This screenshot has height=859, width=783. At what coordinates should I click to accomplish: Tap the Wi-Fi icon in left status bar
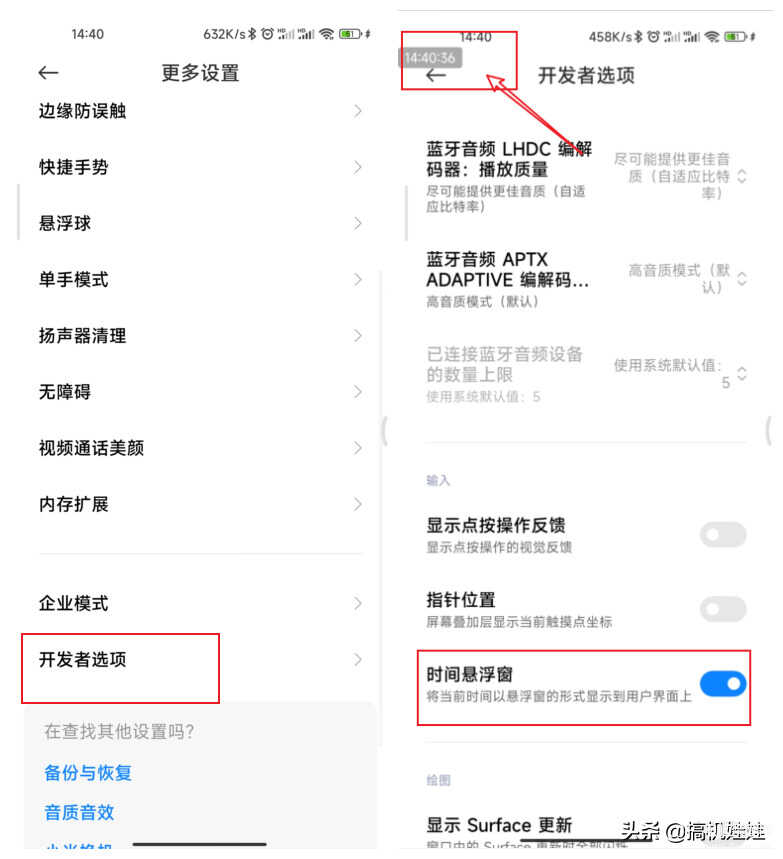[x=327, y=34]
